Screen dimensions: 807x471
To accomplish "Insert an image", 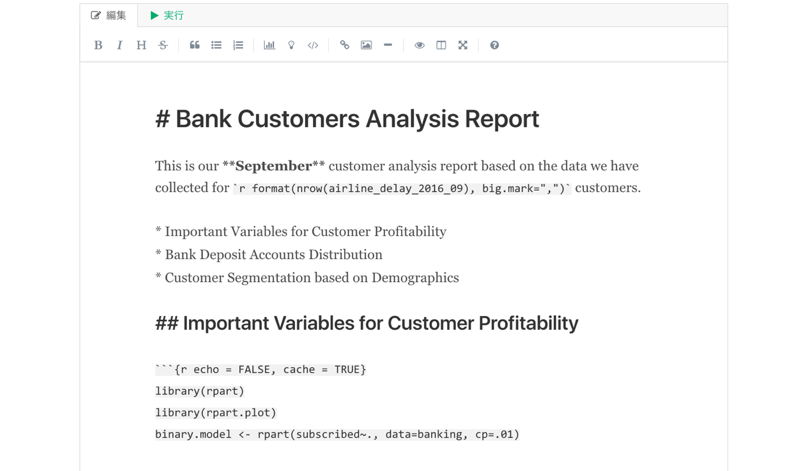I will point(366,45).
